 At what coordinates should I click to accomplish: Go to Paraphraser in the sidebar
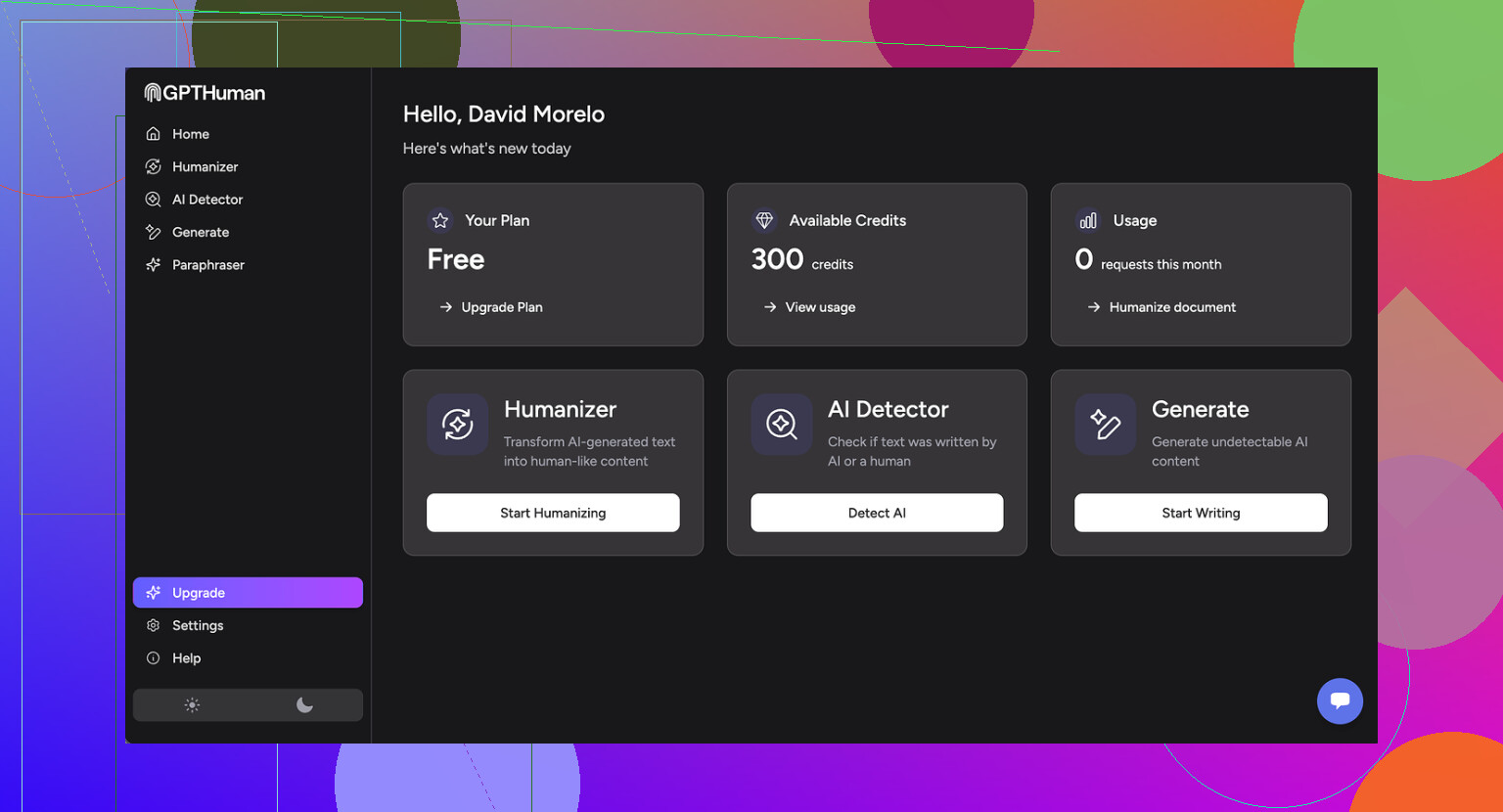point(207,265)
